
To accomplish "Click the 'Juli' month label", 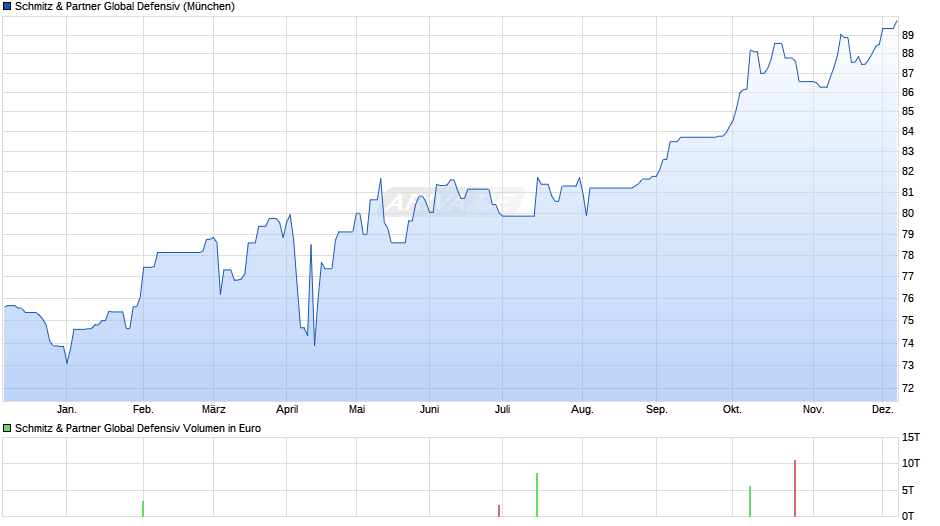I will (502, 410).
